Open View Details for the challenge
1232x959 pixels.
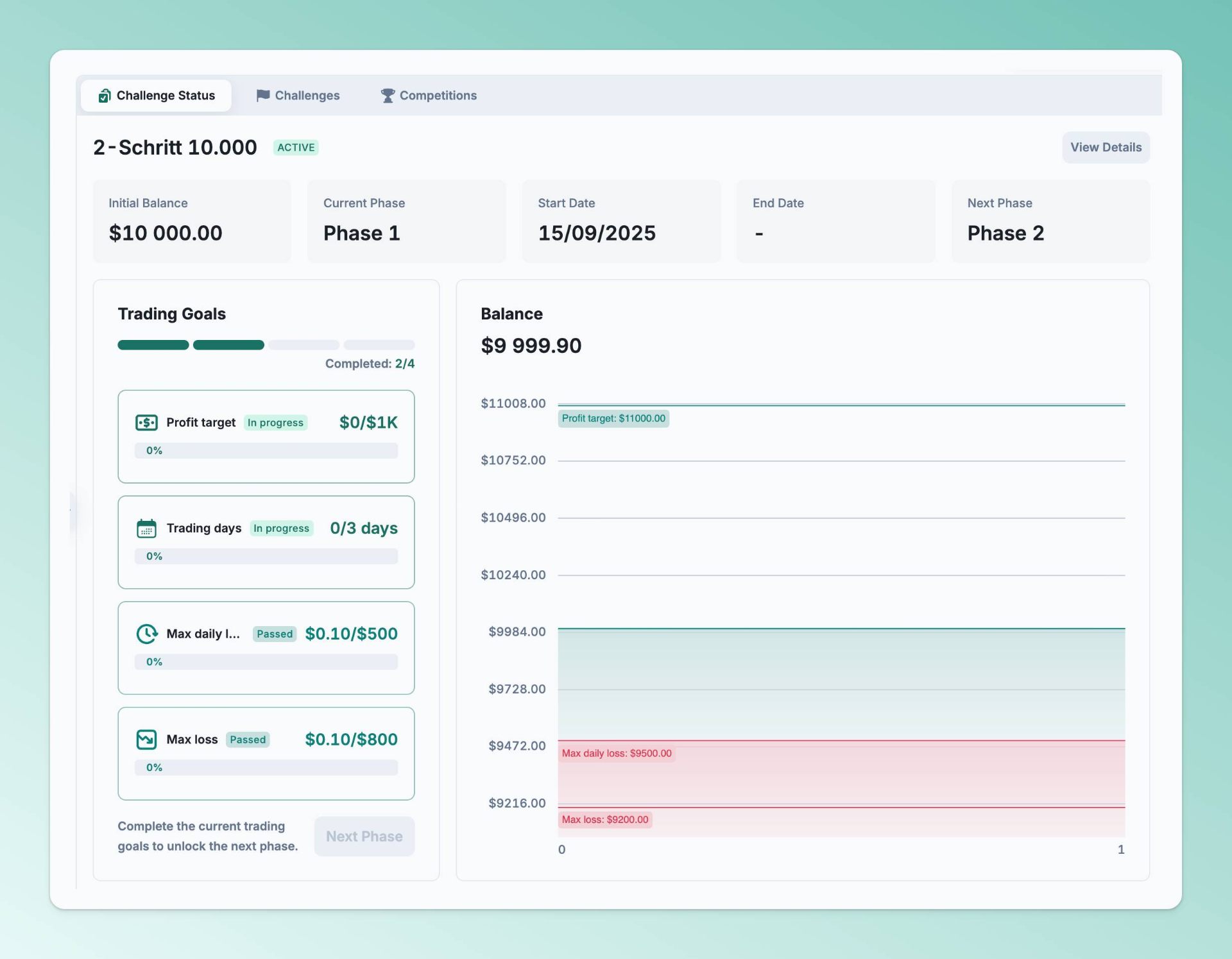1106,148
